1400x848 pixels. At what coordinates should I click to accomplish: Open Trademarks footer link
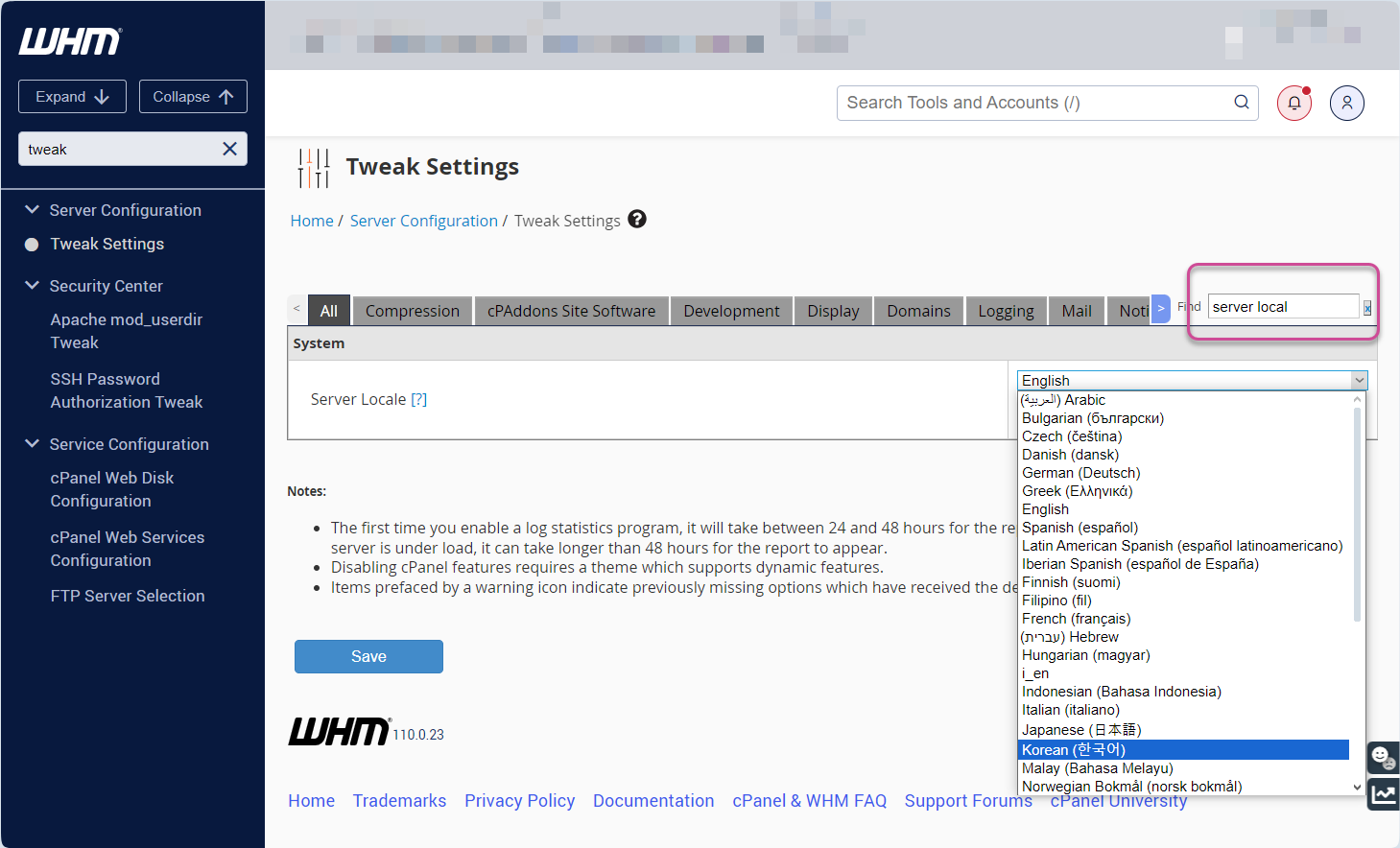click(x=399, y=800)
